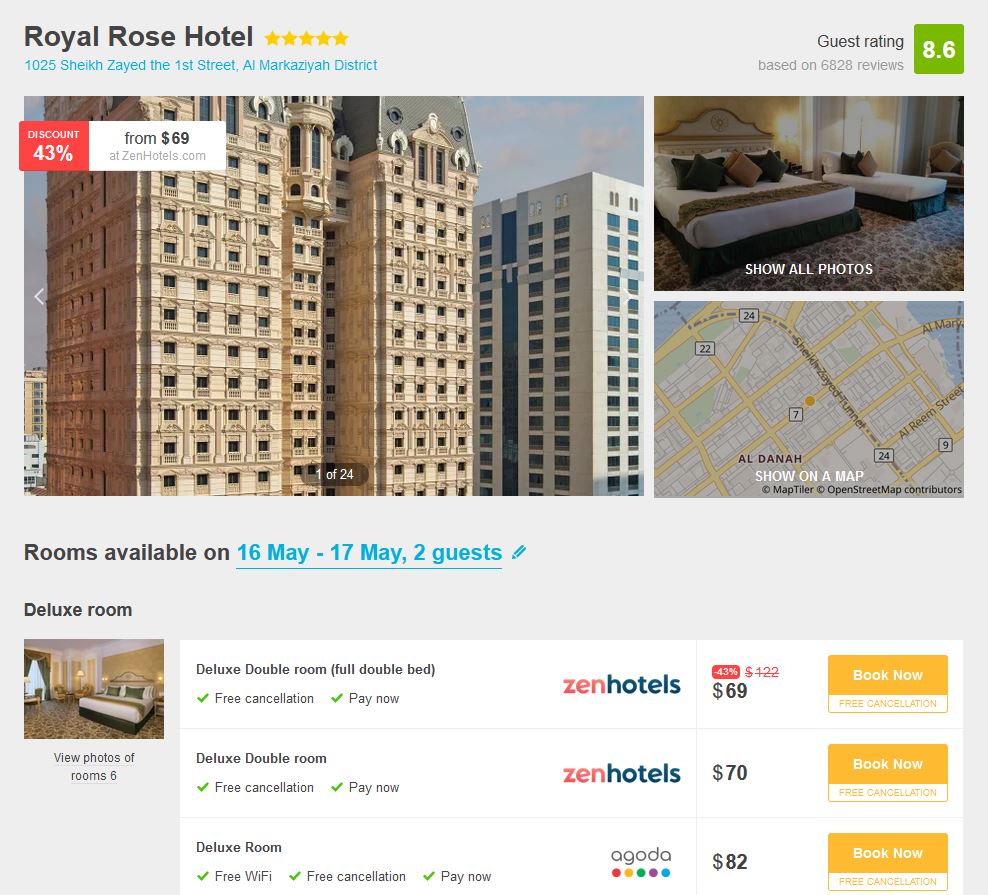Go to previous photo with left arrow
Image resolution: width=988 pixels, height=895 pixels.
click(39, 296)
